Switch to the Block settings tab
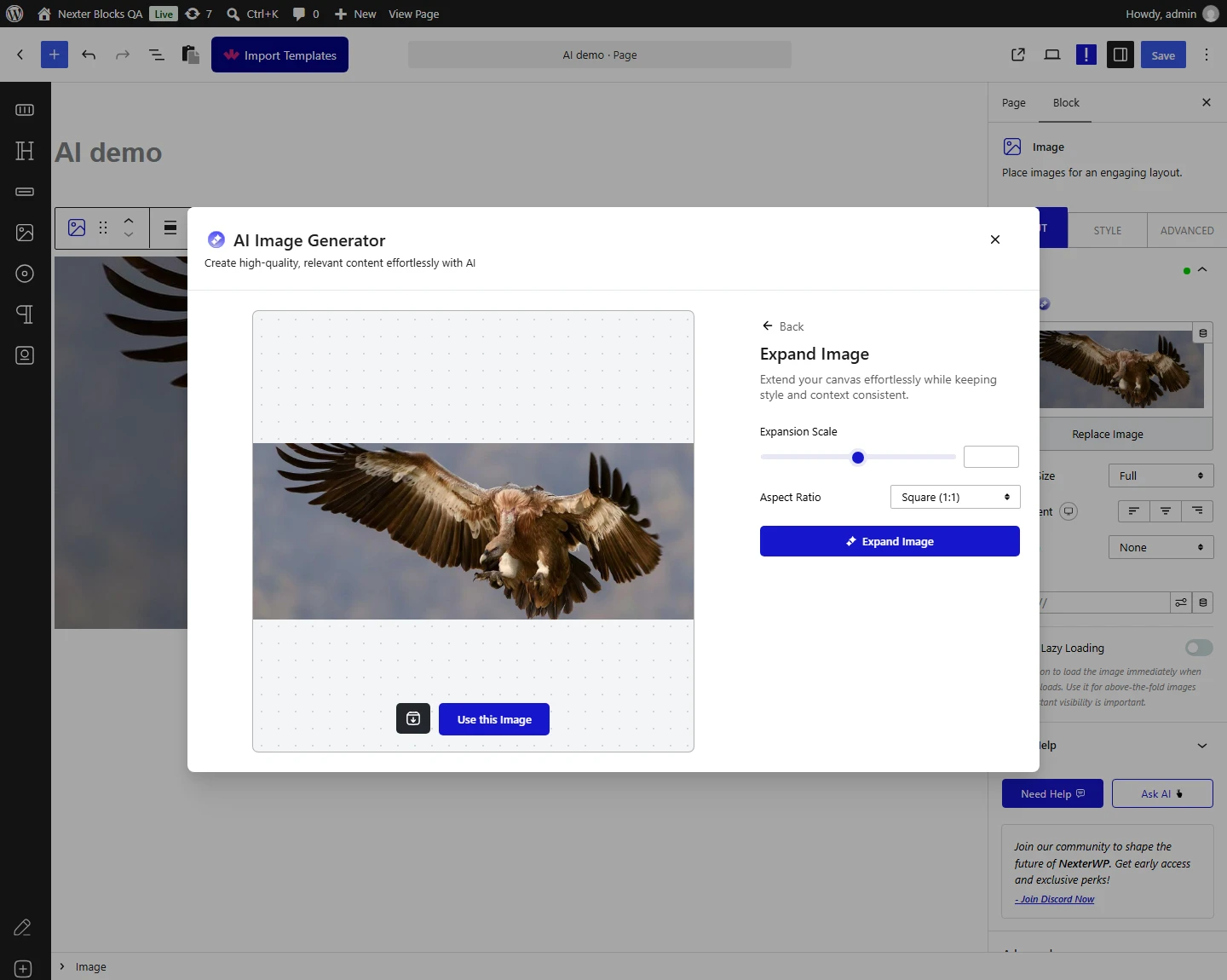 [x=1066, y=102]
